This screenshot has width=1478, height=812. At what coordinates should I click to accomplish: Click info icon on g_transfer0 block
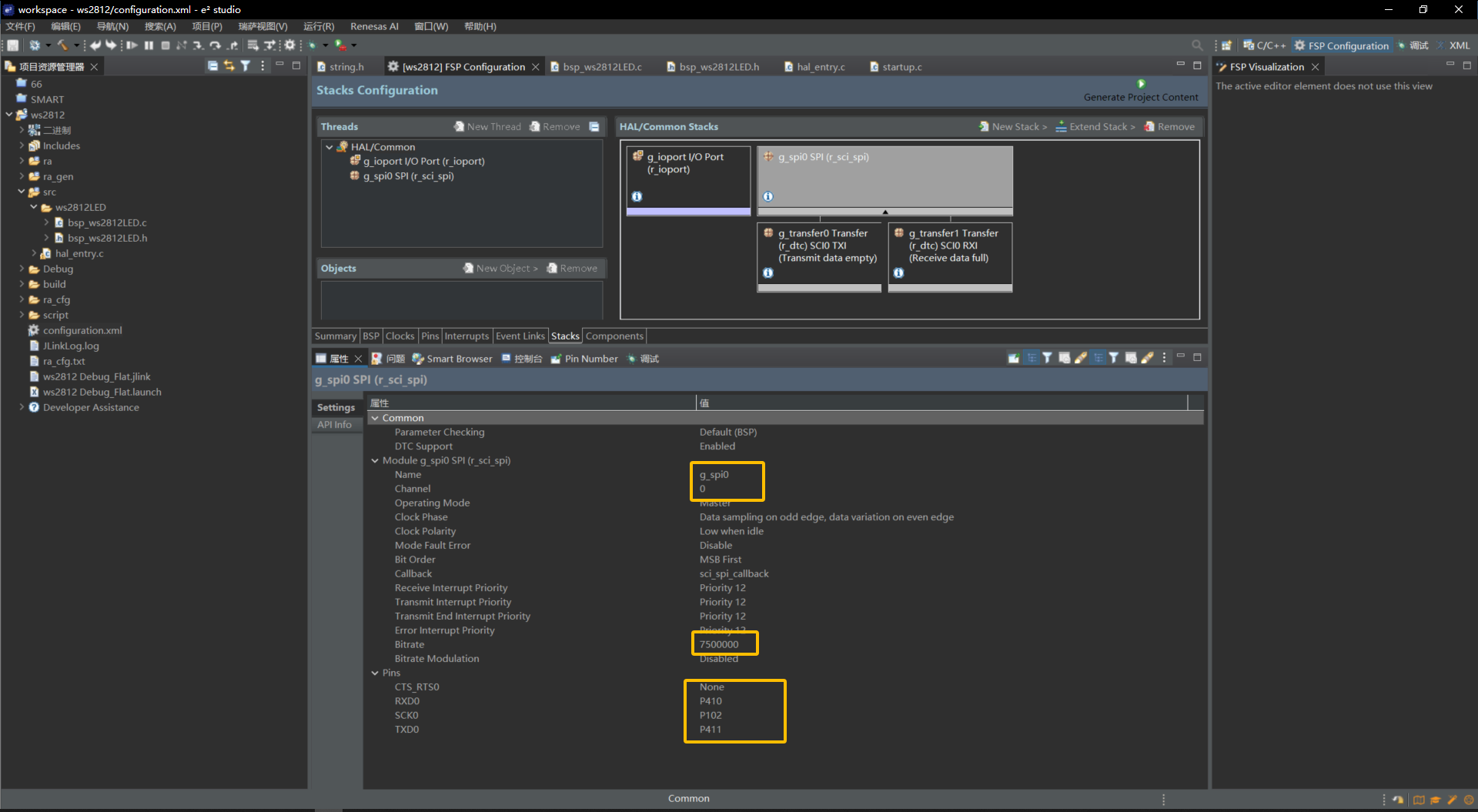tap(767, 272)
